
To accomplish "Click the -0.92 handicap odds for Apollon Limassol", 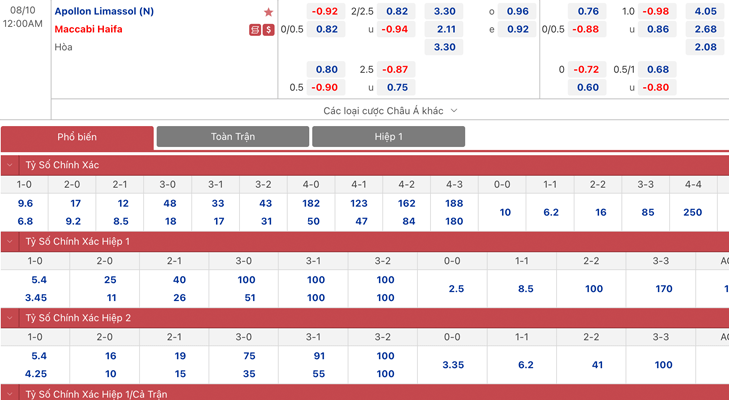I will [326, 11].
